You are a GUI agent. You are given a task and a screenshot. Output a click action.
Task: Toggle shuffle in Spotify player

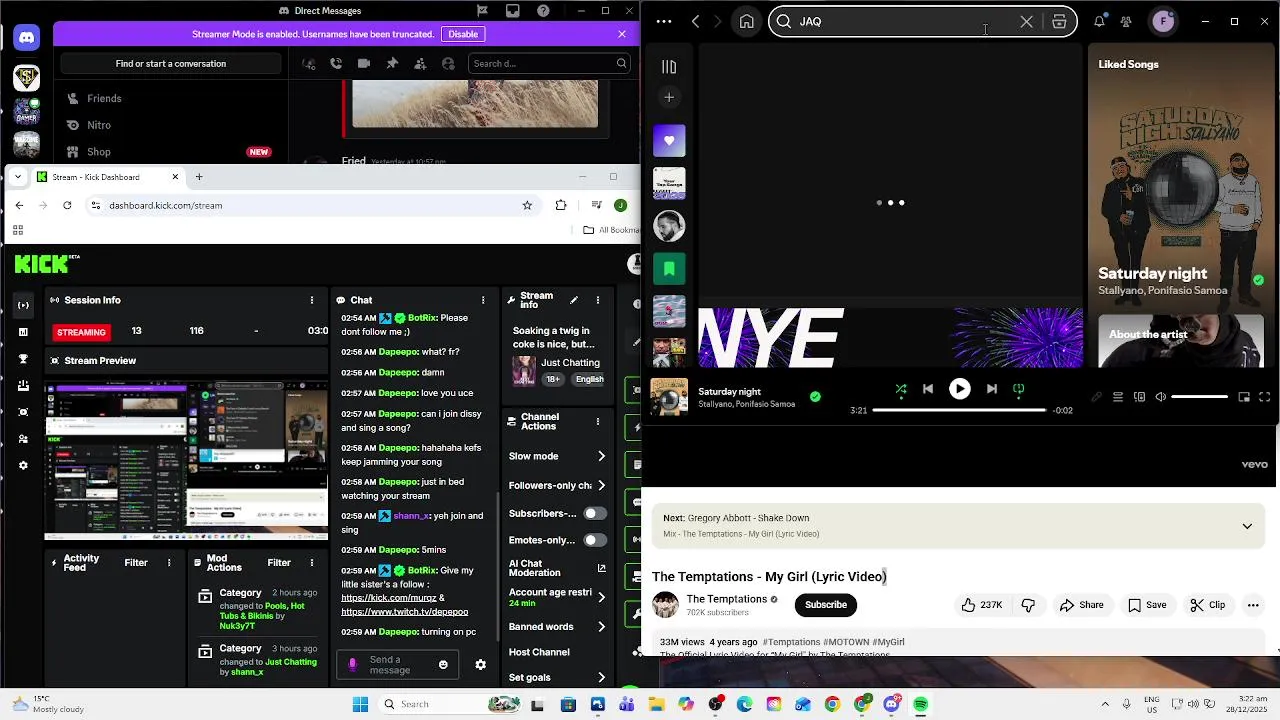[901, 389]
